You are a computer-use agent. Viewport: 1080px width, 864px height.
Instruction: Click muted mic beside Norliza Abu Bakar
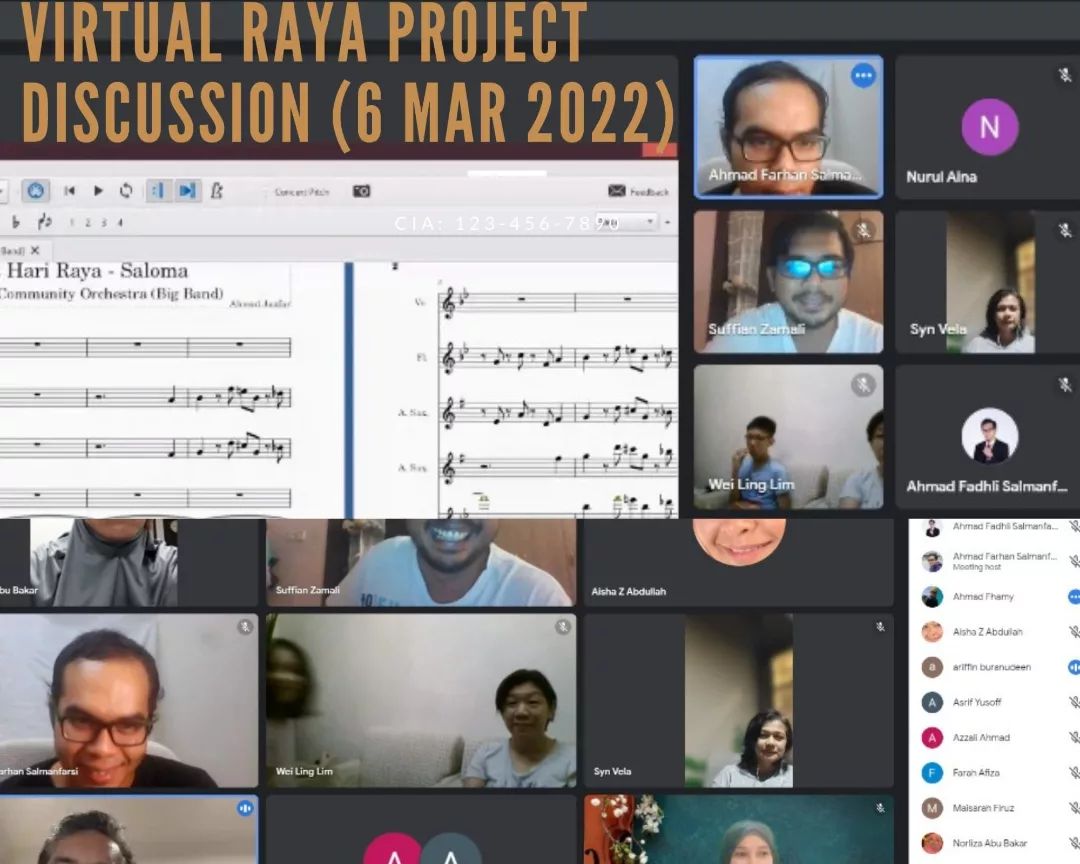click(x=1074, y=843)
